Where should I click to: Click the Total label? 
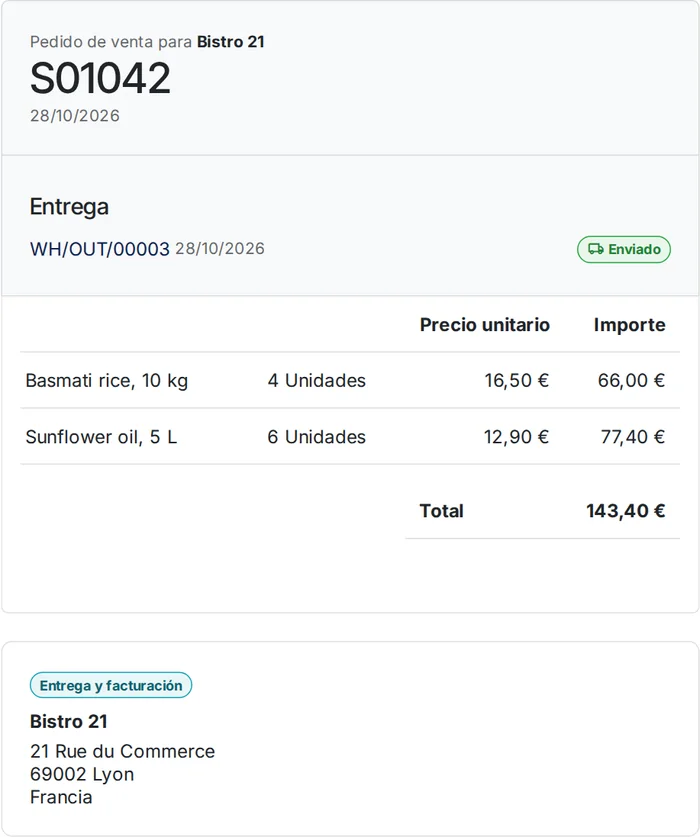(441, 511)
